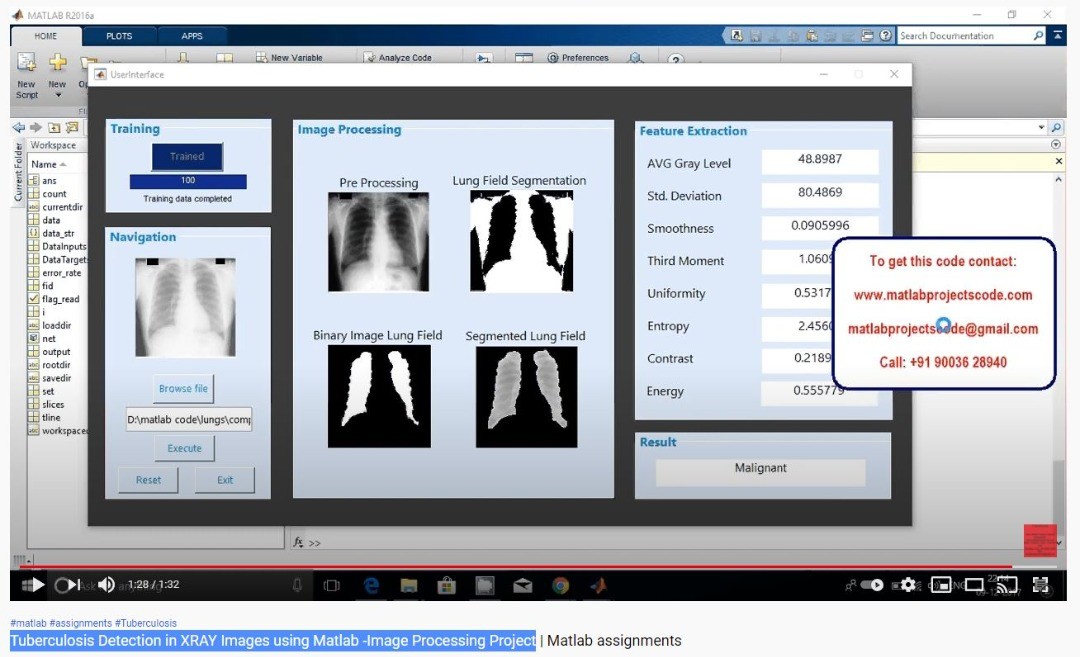Click the Execute button
Screen dimensions: 1080x657
pos(185,448)
